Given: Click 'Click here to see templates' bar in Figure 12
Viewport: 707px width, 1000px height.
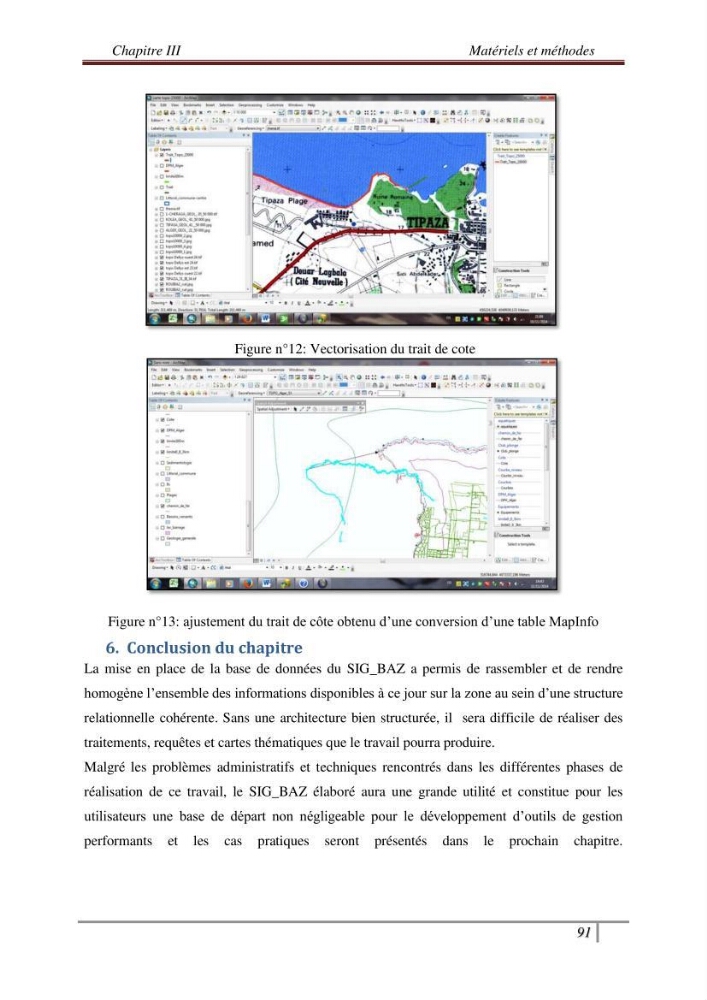Looking at the screenshot, I should [x=520, y=149].
